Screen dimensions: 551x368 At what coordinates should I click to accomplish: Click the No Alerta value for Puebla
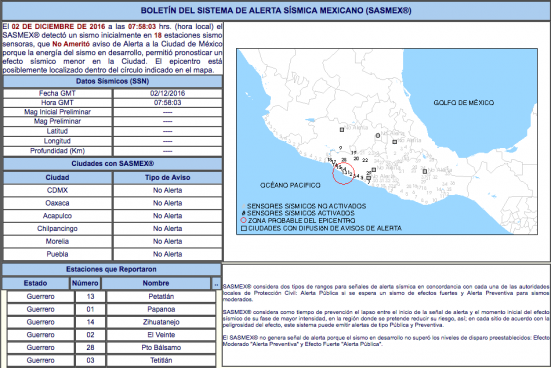(x=168, y=254)
